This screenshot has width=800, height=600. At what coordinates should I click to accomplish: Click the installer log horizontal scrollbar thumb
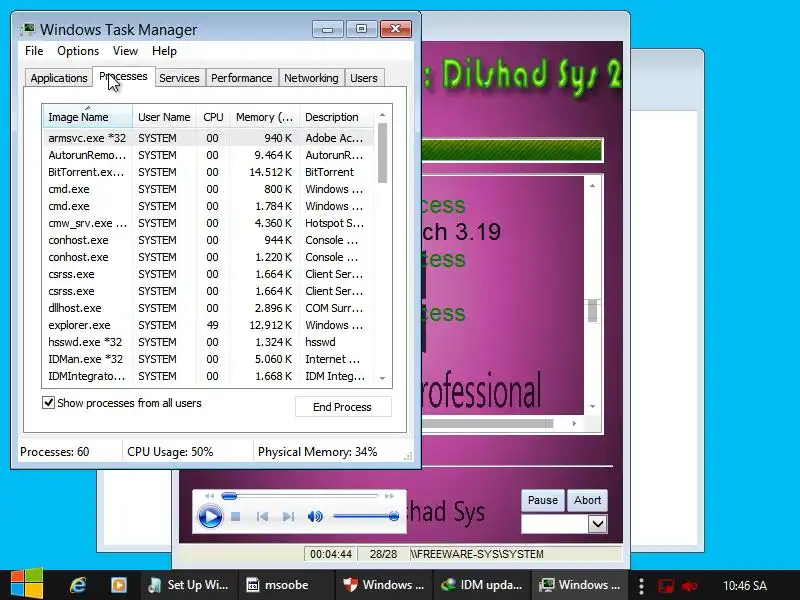(x=487, y=423)
